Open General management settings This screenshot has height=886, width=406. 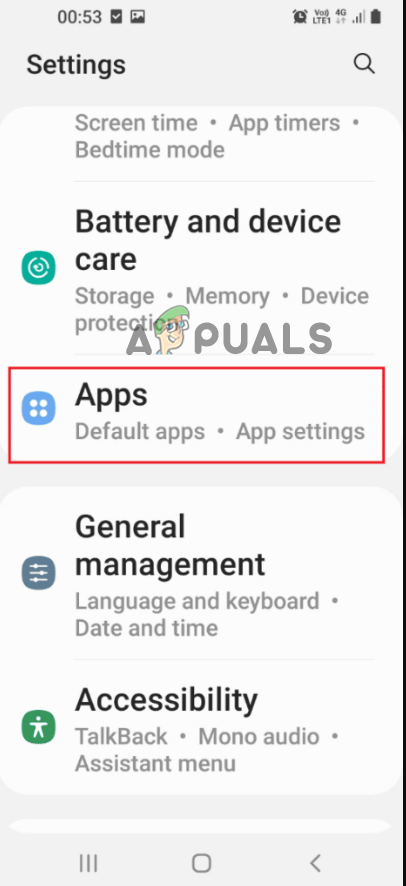point(203,573)
